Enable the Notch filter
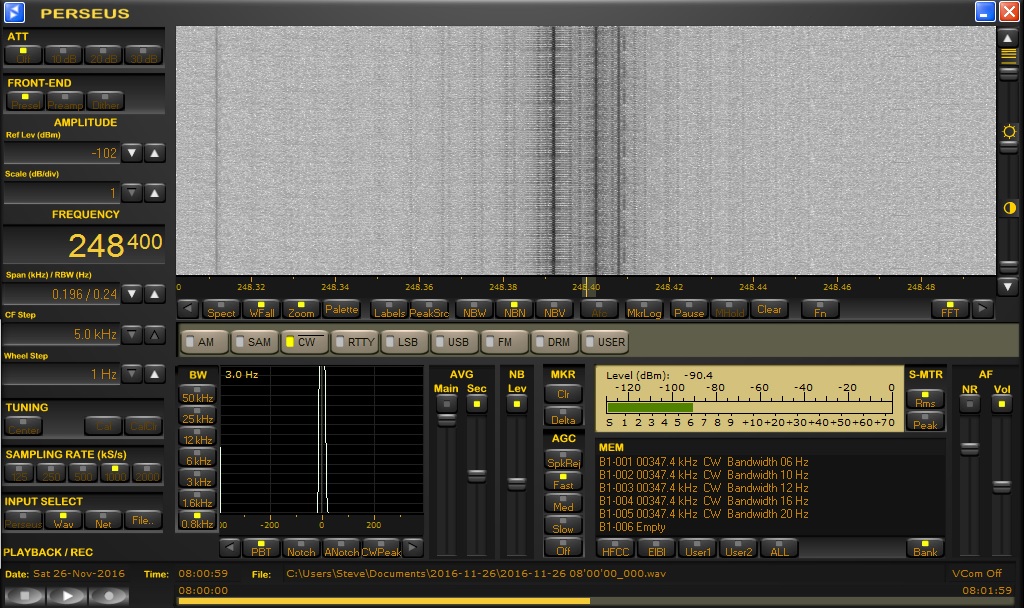The height and width of the screenshot is (608, 1024). click(x=301, y=547)
